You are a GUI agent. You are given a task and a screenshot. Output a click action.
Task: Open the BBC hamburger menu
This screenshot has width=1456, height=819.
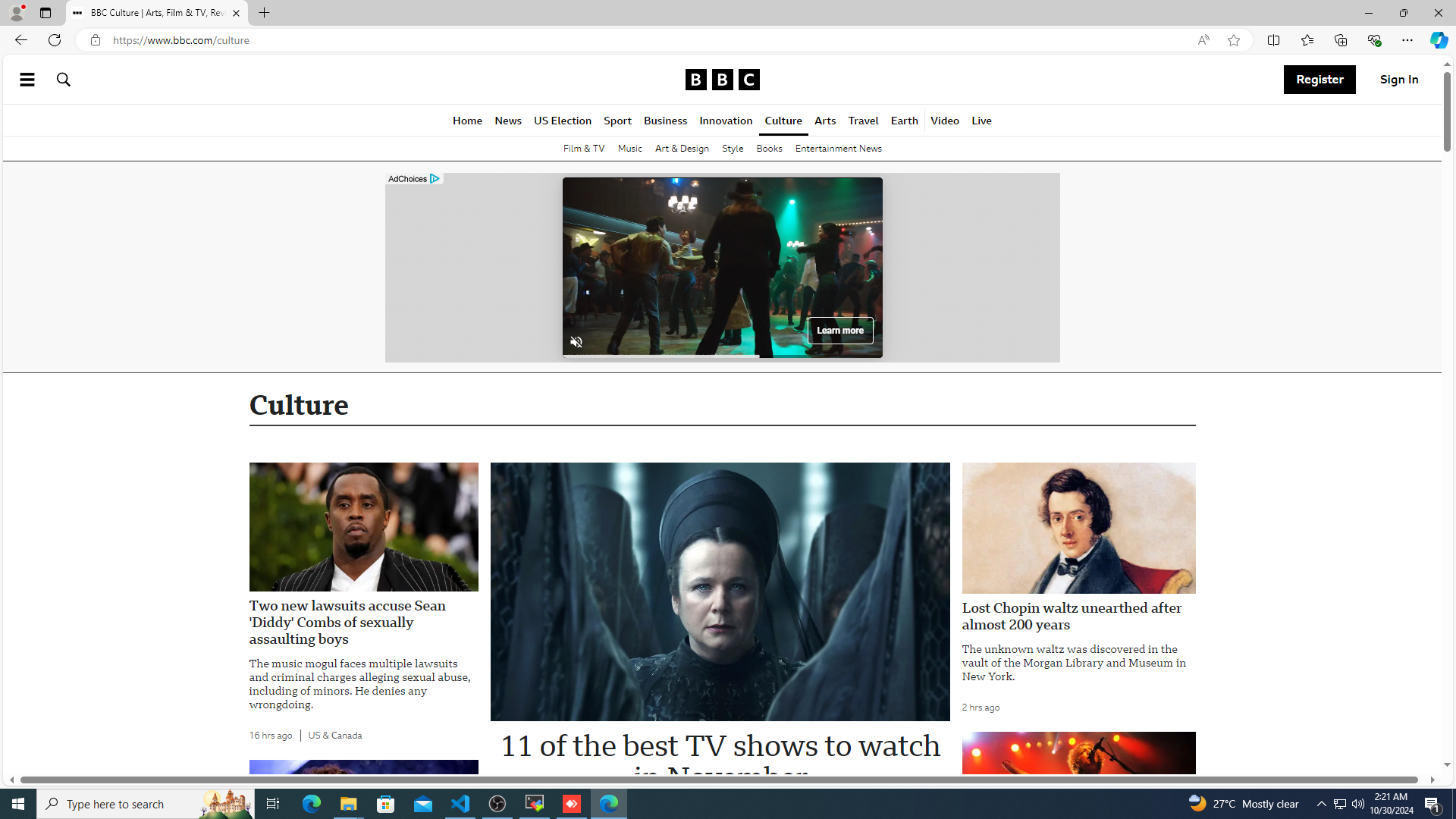27,79
